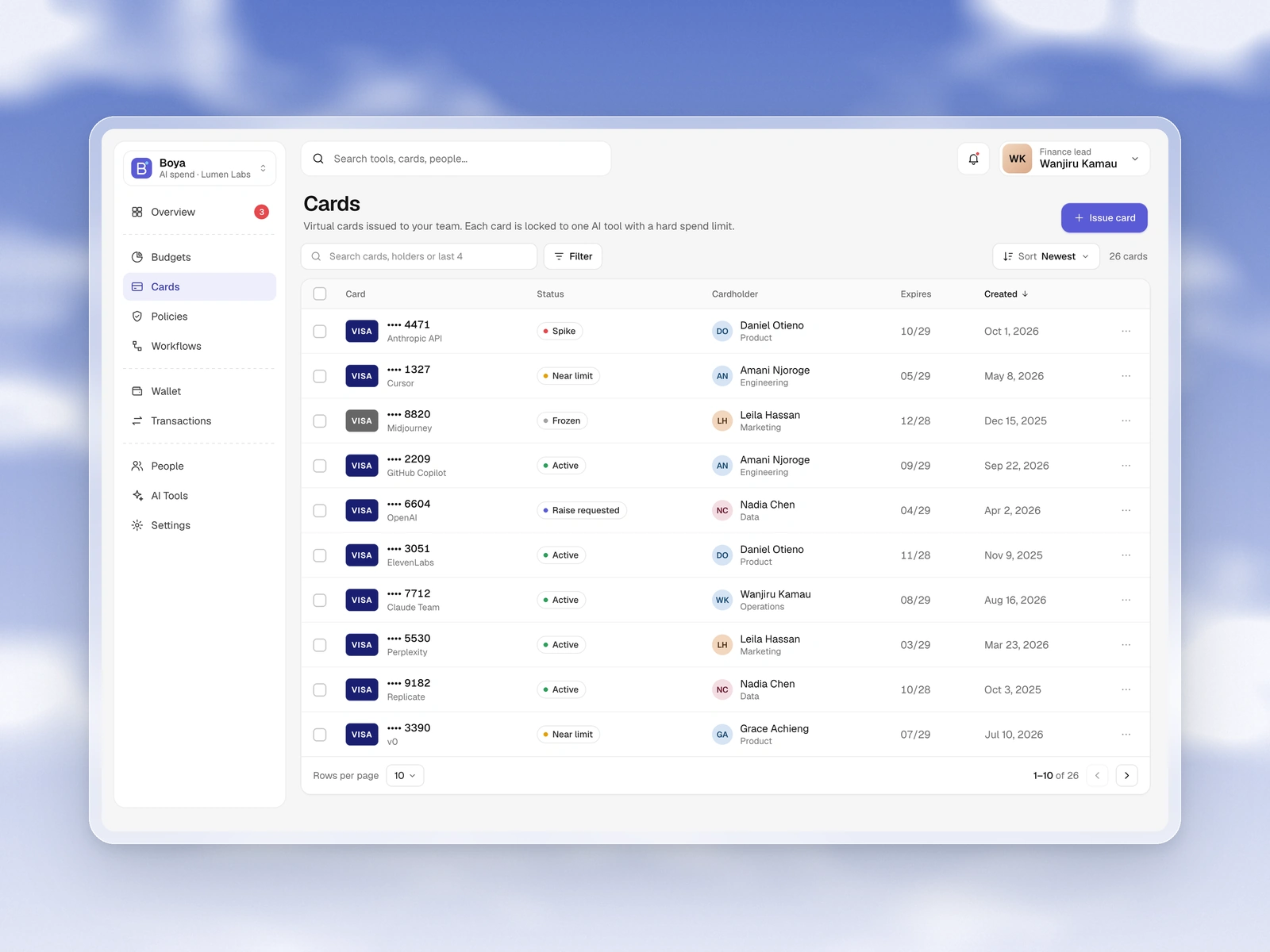Click the Spike status badge
Viewport: 1270px width, 952px height.
(560, 331)
